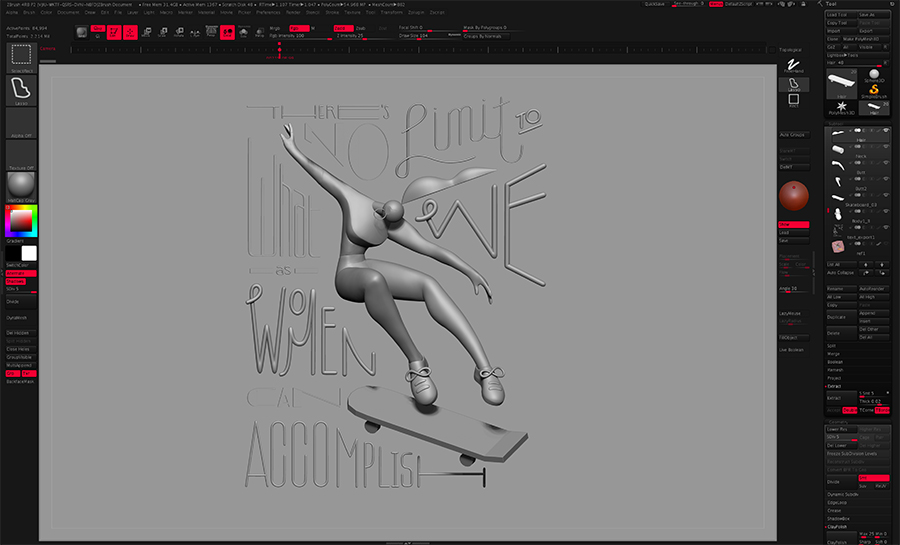Adjust the Draw Size slider
Image resolution: width=900 pixels, height=545 pixels.
click(429, 36)
